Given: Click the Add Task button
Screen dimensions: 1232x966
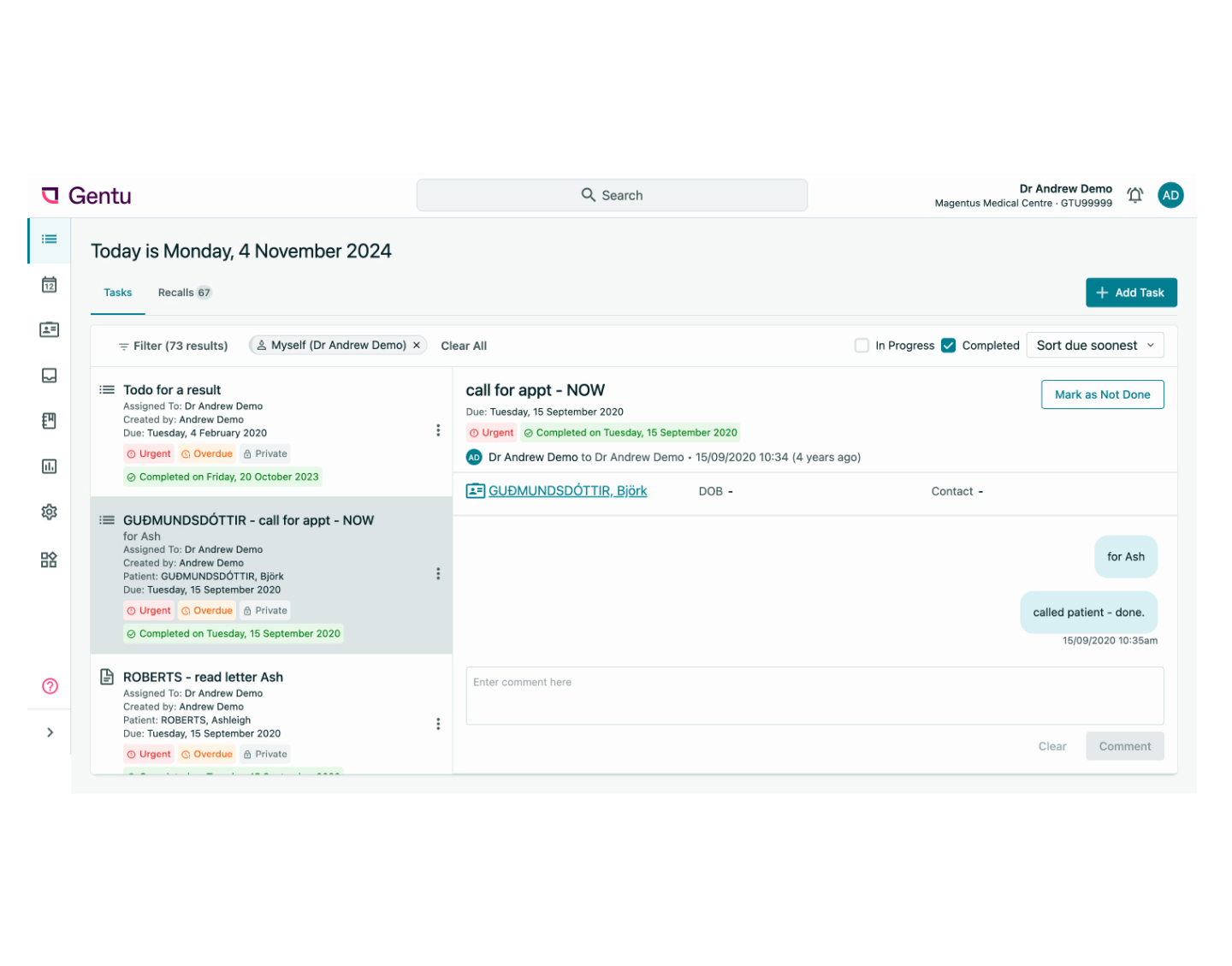Looking at the screenshot, I should point(1130,293).
